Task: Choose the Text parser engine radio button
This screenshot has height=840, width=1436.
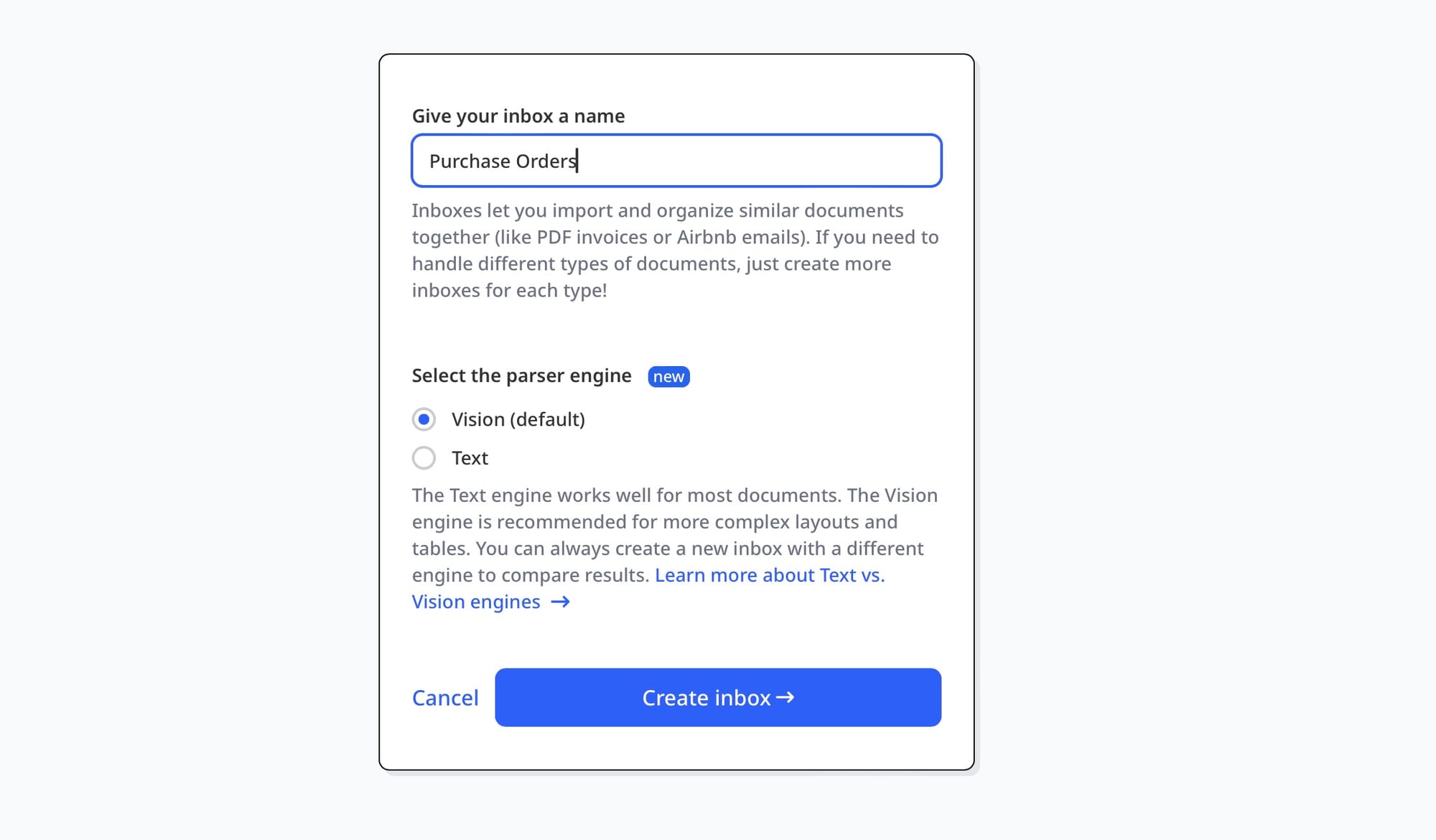Action: pos(424,458)
